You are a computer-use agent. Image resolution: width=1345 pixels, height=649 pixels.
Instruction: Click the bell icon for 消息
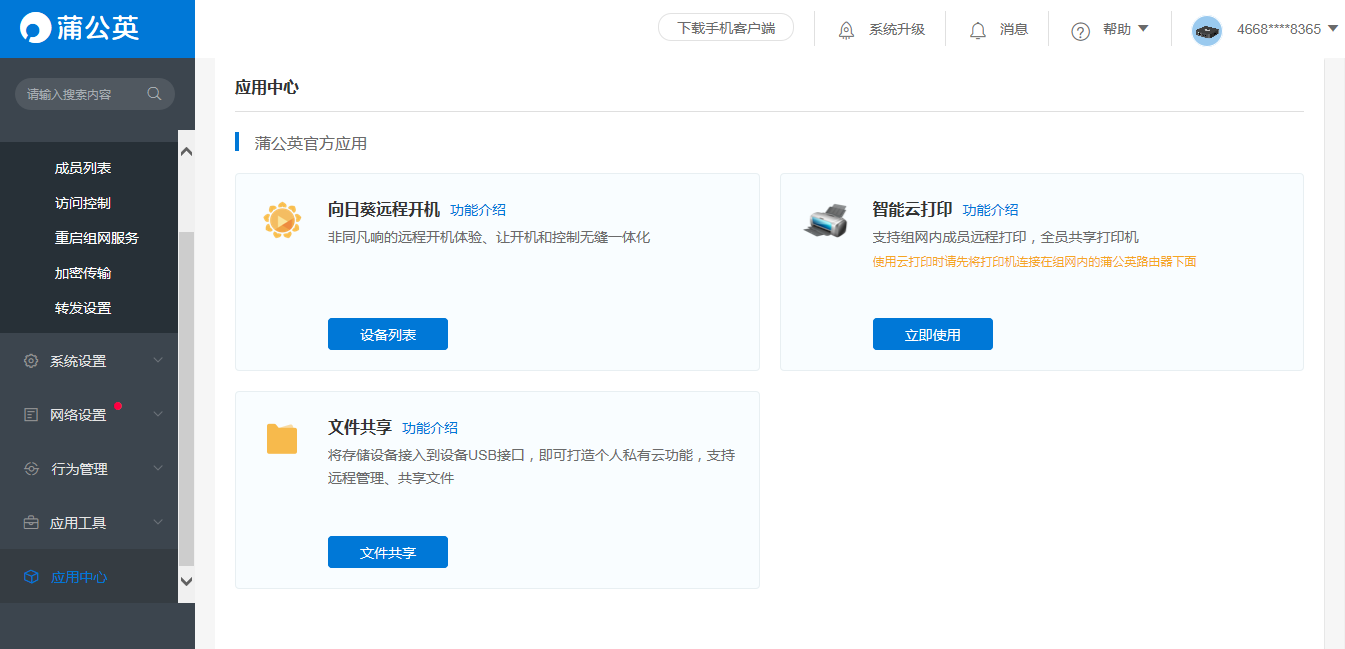click(x=978, y=30)
